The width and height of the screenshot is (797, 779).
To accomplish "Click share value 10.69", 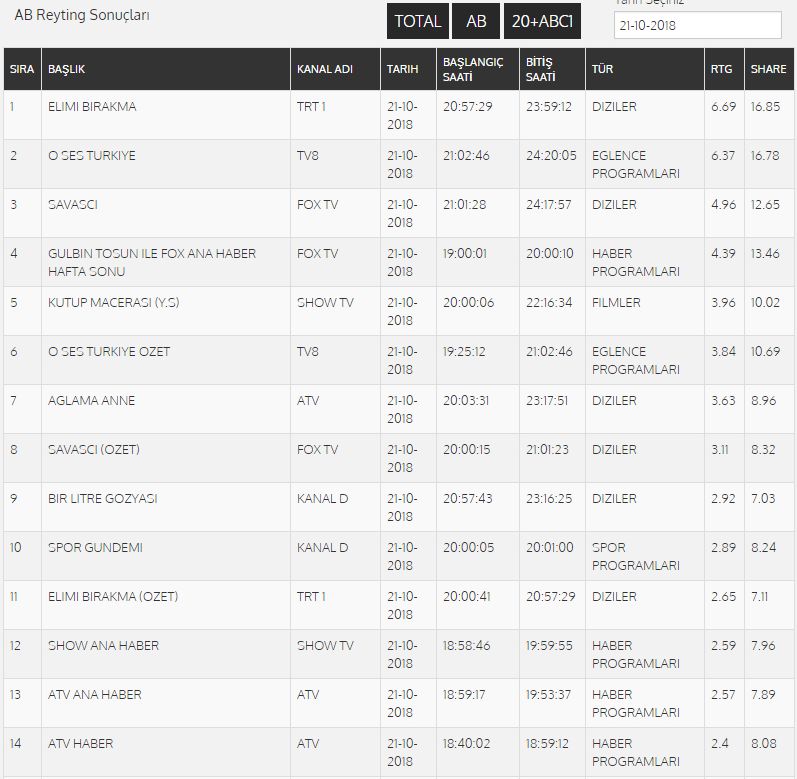I will pyautogui.click(x=765, y=352).
